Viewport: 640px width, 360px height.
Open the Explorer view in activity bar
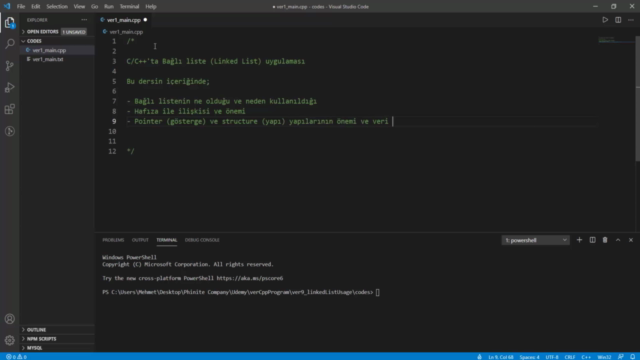pyautogui.click(x=9, y=22)
